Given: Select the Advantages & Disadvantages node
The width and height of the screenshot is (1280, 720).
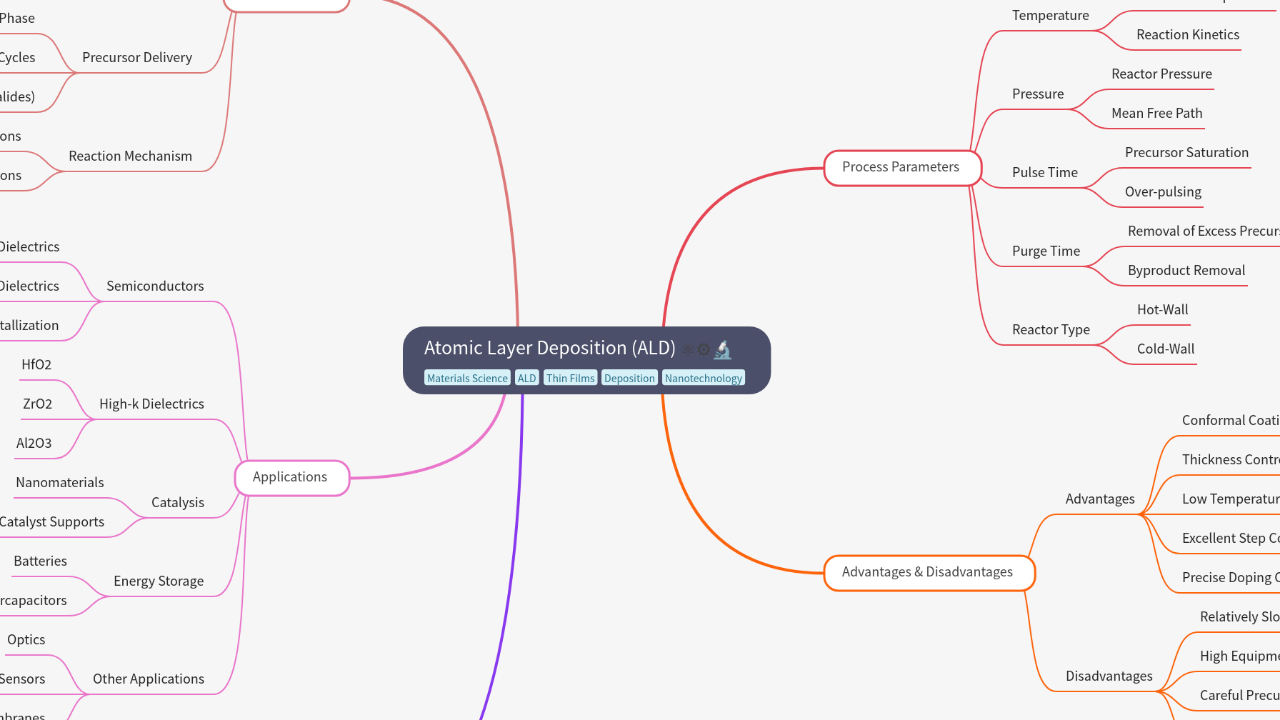Looking at the screenshot, I should 928,572.
